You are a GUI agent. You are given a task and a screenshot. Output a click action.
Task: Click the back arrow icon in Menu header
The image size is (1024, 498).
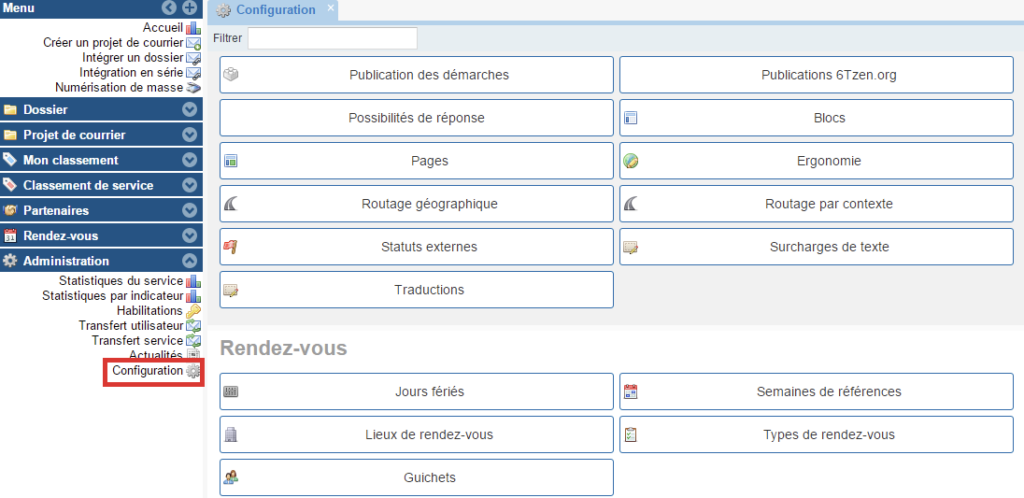point(169,8)
